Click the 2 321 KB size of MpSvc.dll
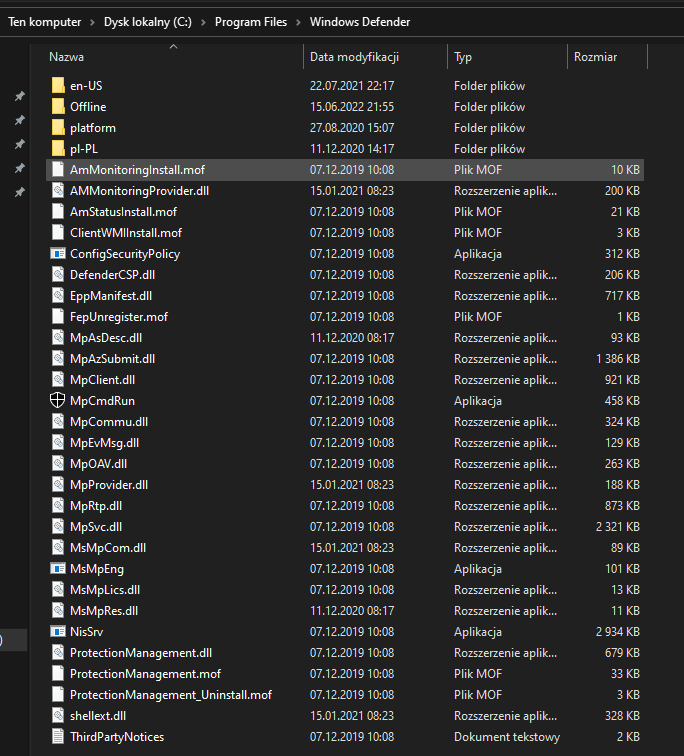The image size is (684, 756). click(x=617, y=526)
